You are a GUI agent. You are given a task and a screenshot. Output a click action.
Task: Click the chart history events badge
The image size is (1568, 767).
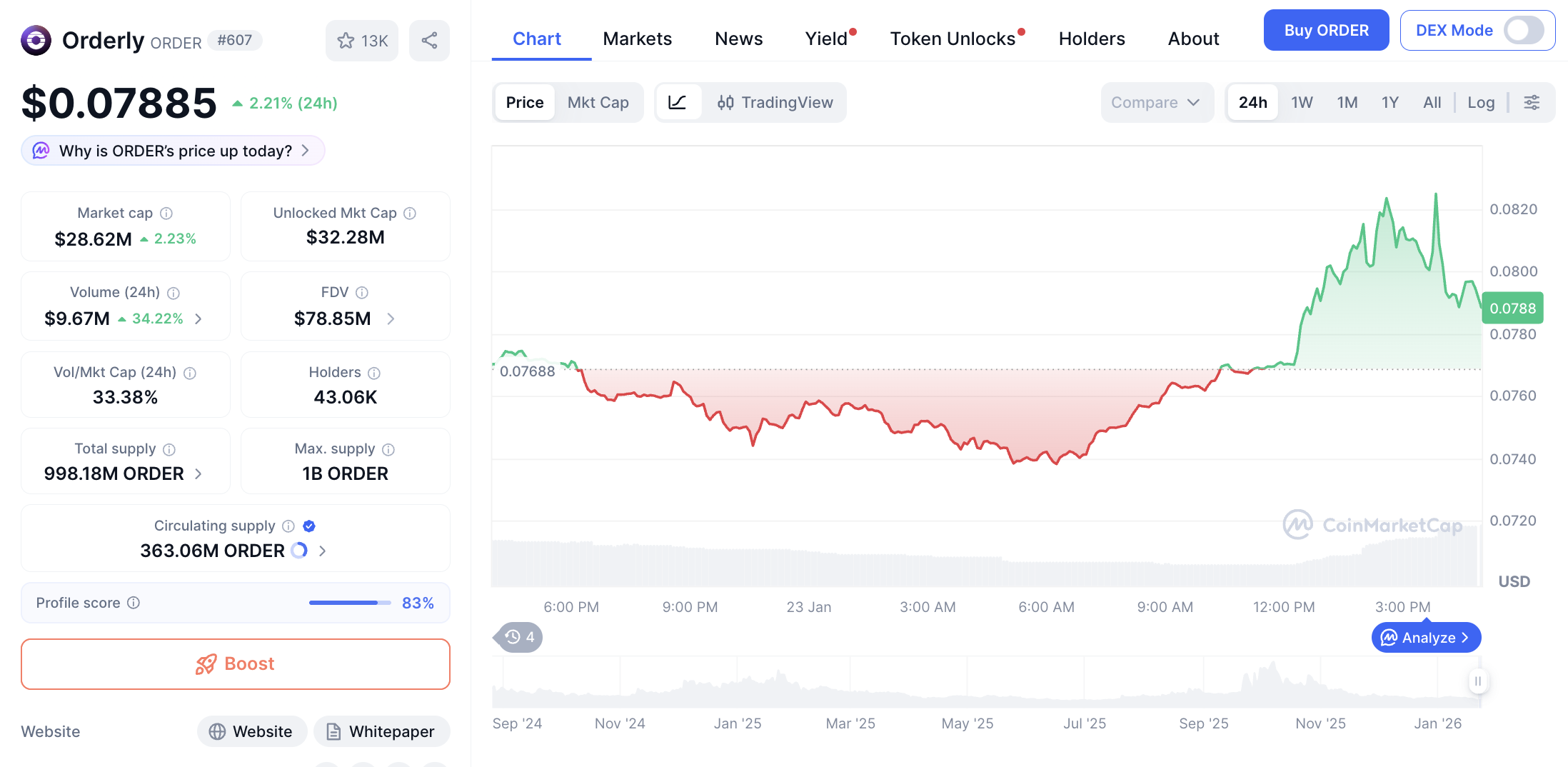519,637
